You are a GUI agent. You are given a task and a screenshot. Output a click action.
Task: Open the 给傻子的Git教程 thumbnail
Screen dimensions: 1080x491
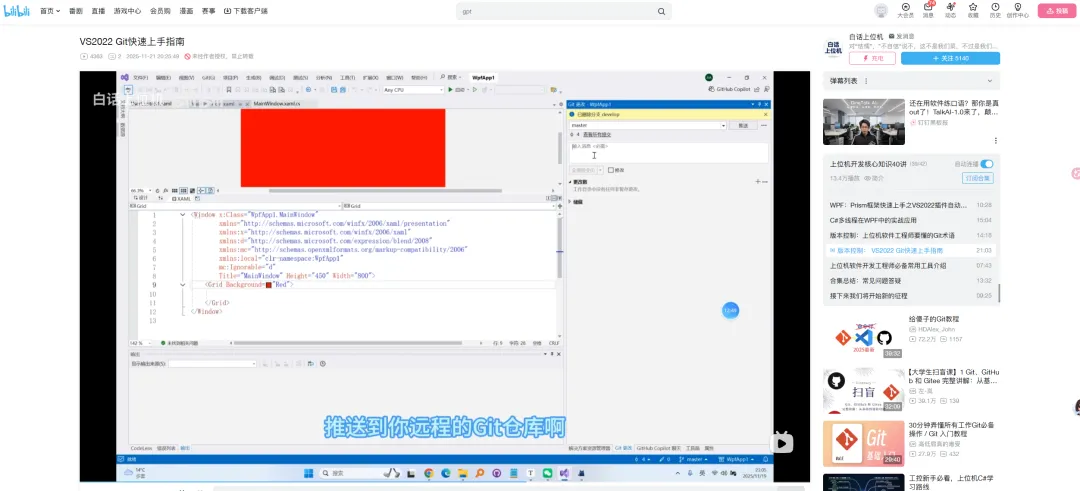[x=864, y=337]
